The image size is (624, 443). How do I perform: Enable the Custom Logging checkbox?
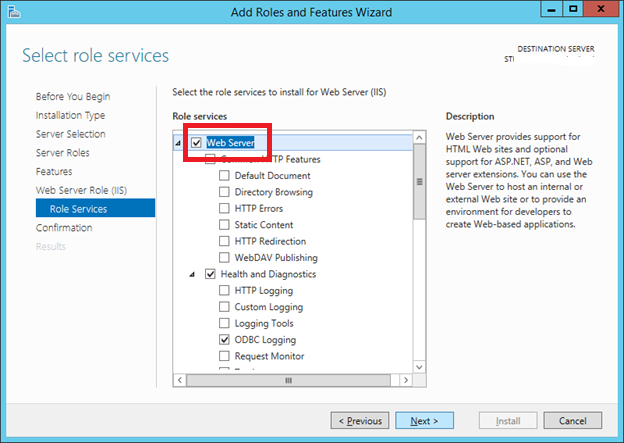click(x=224, y=307)
